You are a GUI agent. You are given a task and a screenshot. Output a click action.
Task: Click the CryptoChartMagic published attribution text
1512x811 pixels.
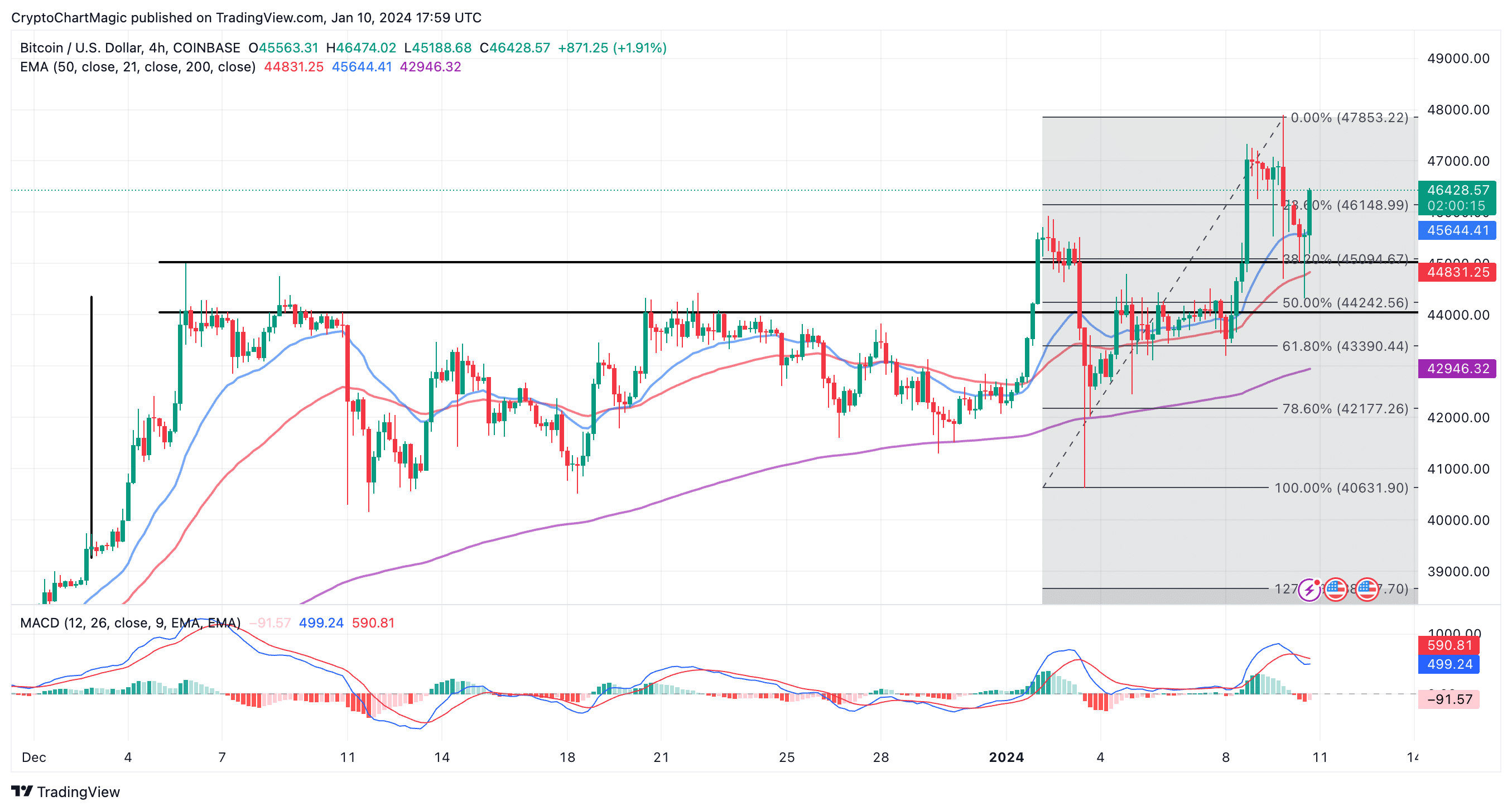coord(247,18)
